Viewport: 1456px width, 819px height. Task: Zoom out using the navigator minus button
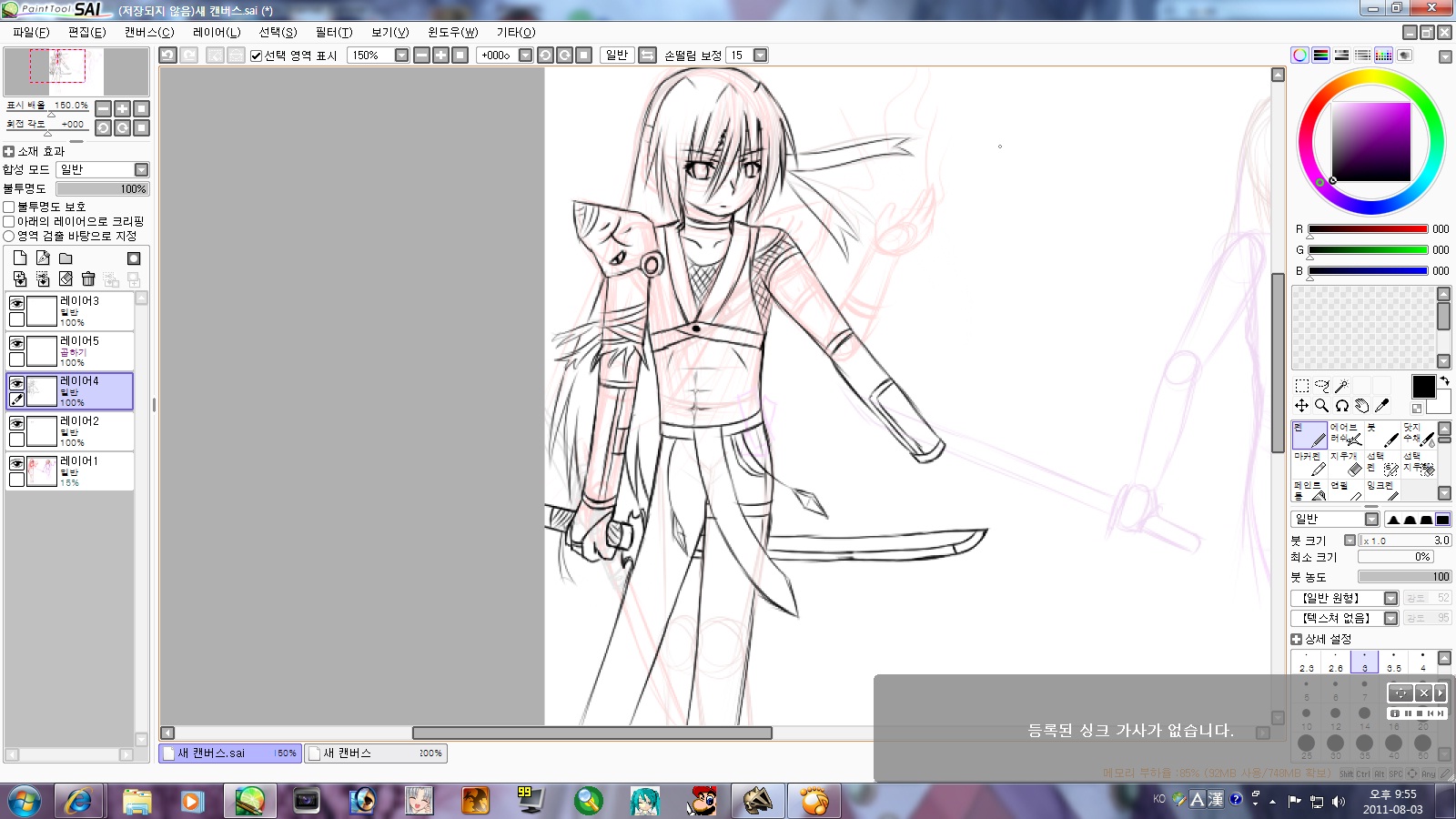104,108
